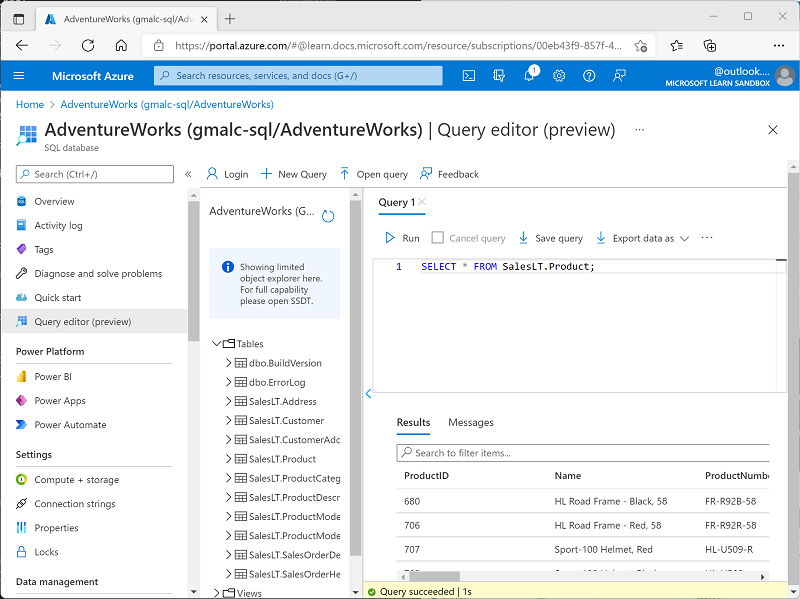Open the portal feedback icon in header
This screenshot has height=599, width=800.
pyautogui.click(x=619, y=76)
